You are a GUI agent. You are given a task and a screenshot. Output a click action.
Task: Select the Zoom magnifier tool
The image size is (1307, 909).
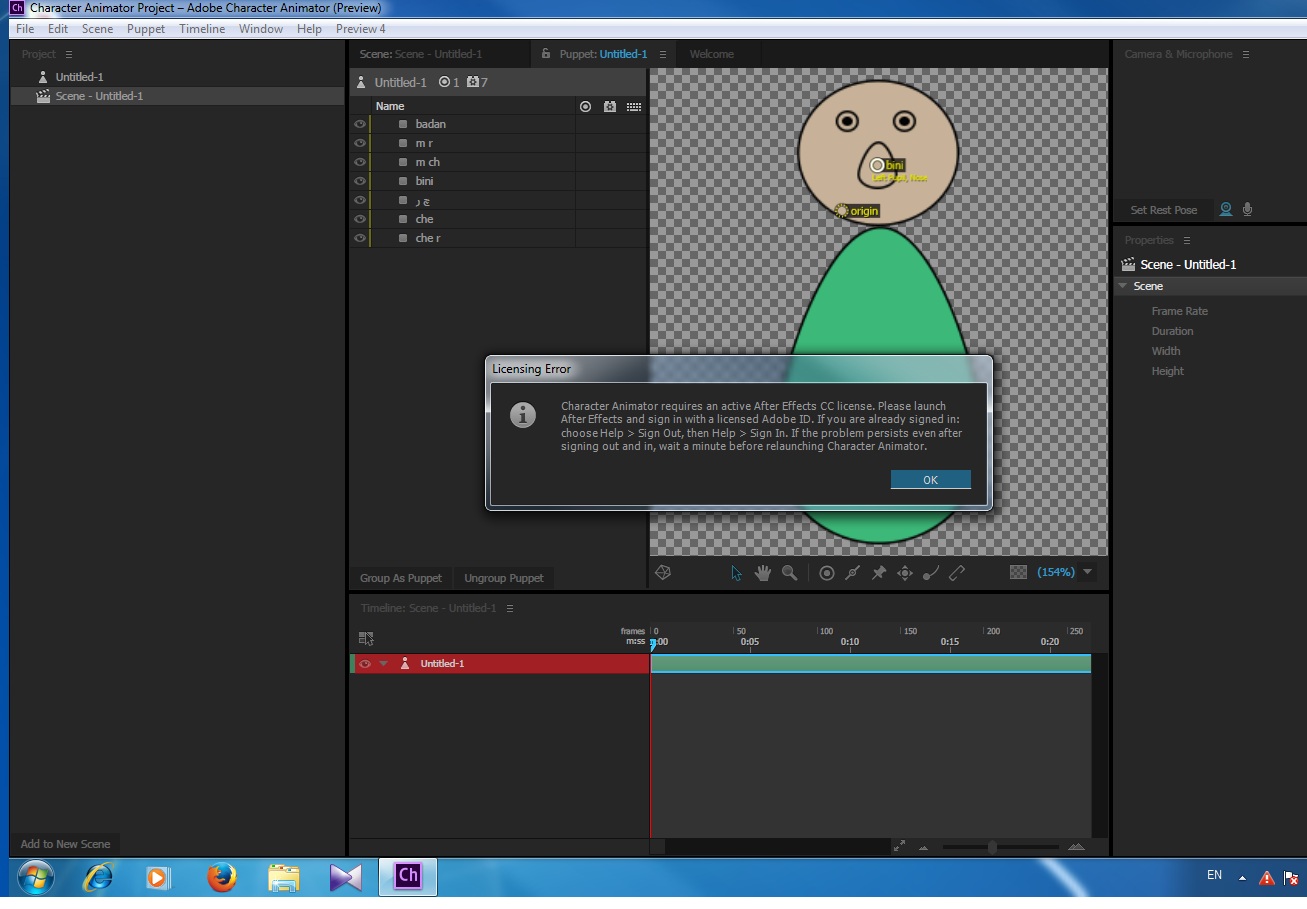[790, 573]
